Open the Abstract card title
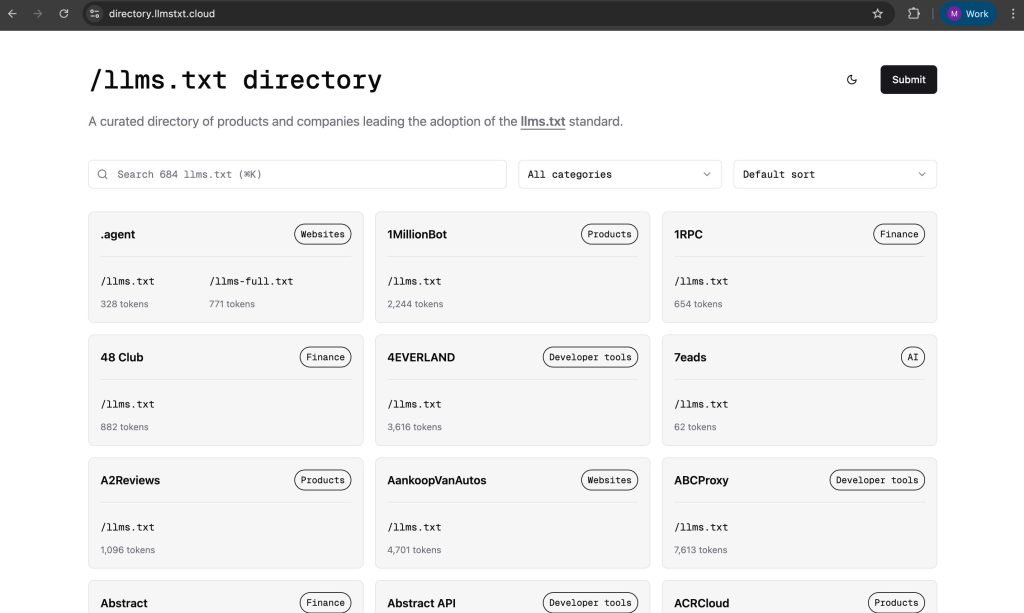Screen dimensions: 1024x613 pos(123,603)
